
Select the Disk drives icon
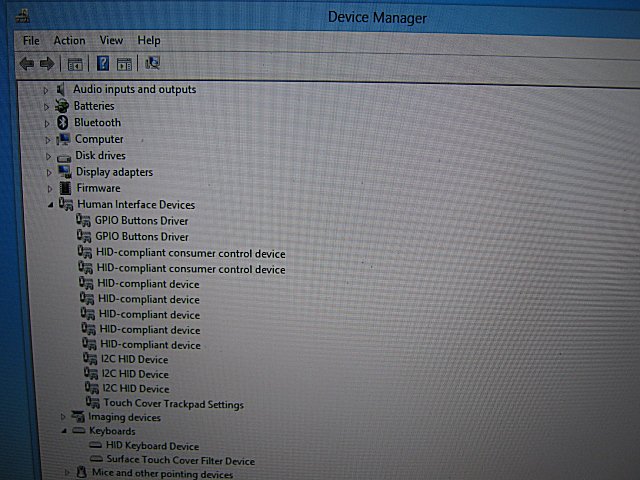pos(64,158)
